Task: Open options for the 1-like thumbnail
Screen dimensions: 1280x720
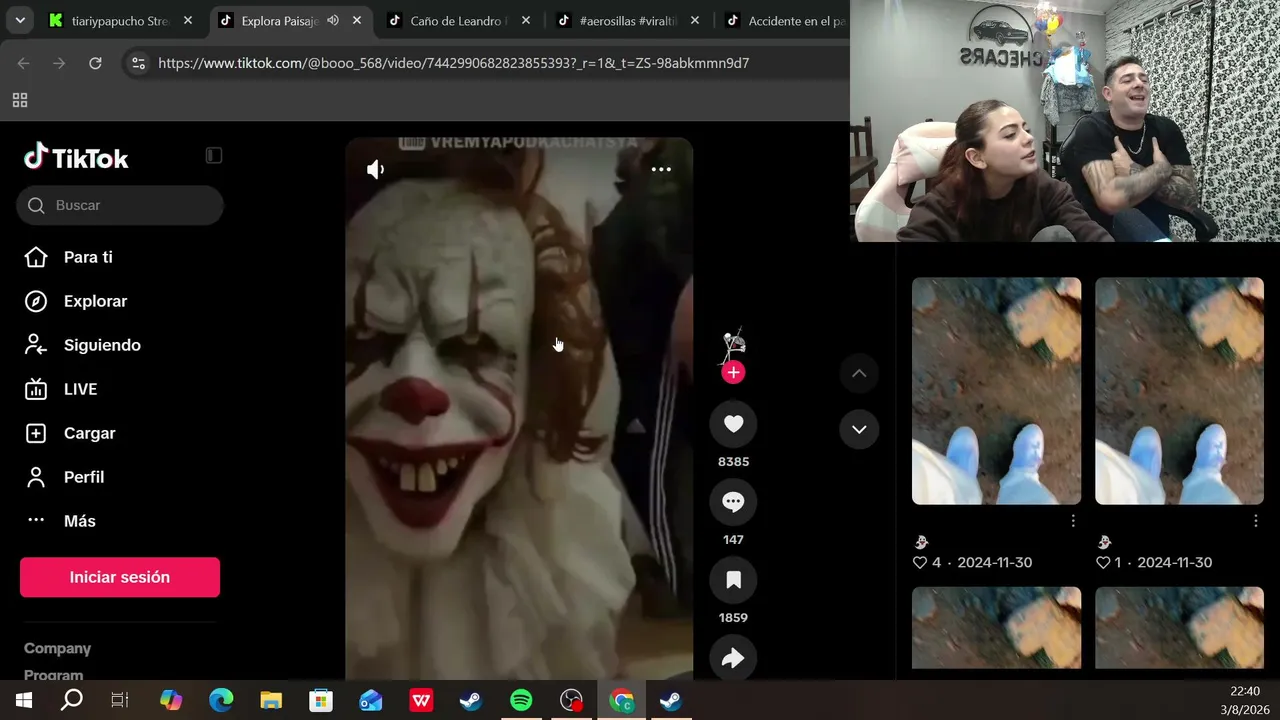Action: coord(1256,521)
